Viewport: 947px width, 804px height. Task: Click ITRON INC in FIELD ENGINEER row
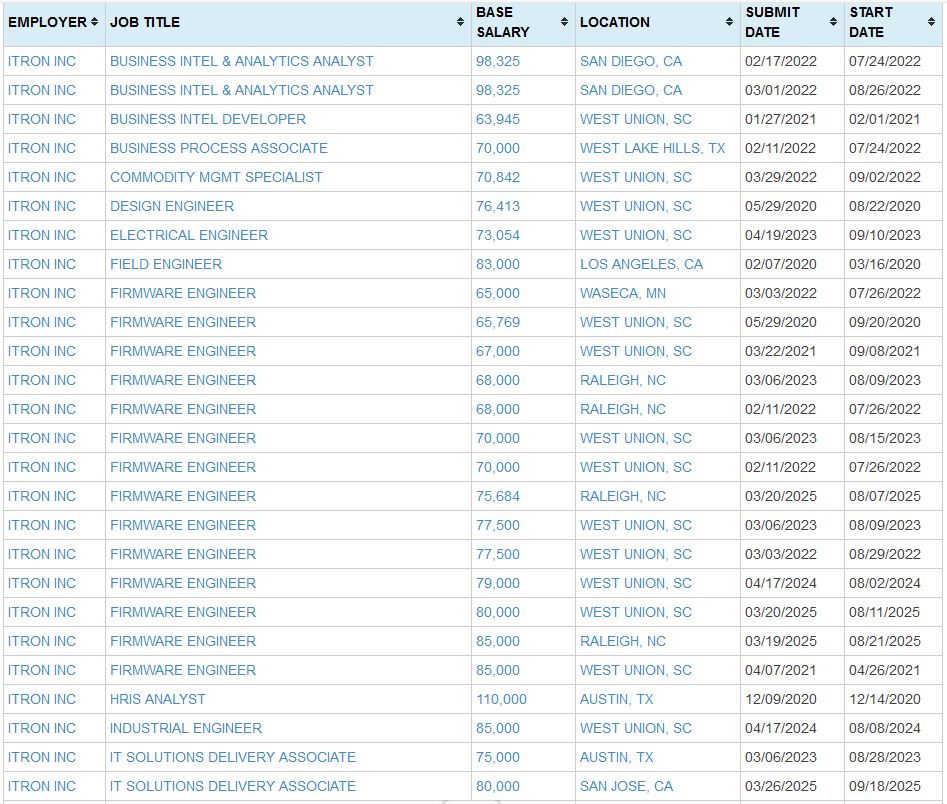(42, 264)
